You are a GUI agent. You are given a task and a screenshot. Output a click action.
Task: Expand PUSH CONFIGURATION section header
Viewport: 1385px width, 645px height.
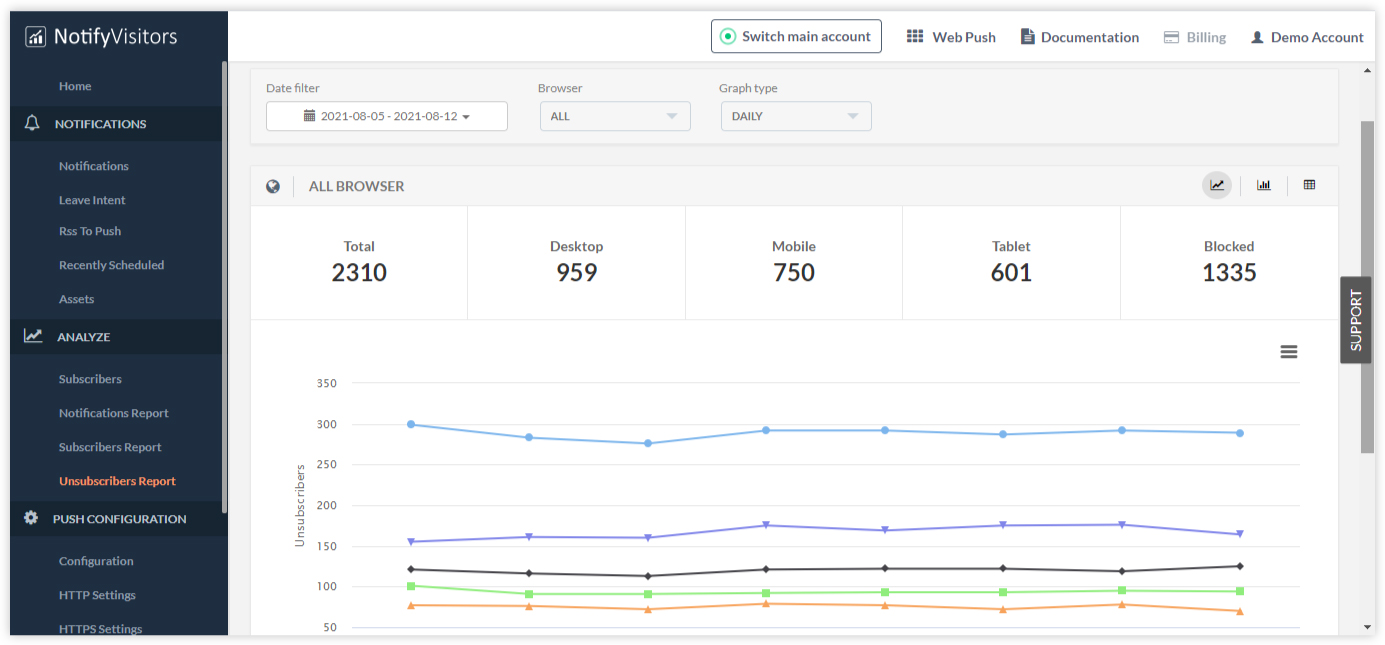pos(115,518)
